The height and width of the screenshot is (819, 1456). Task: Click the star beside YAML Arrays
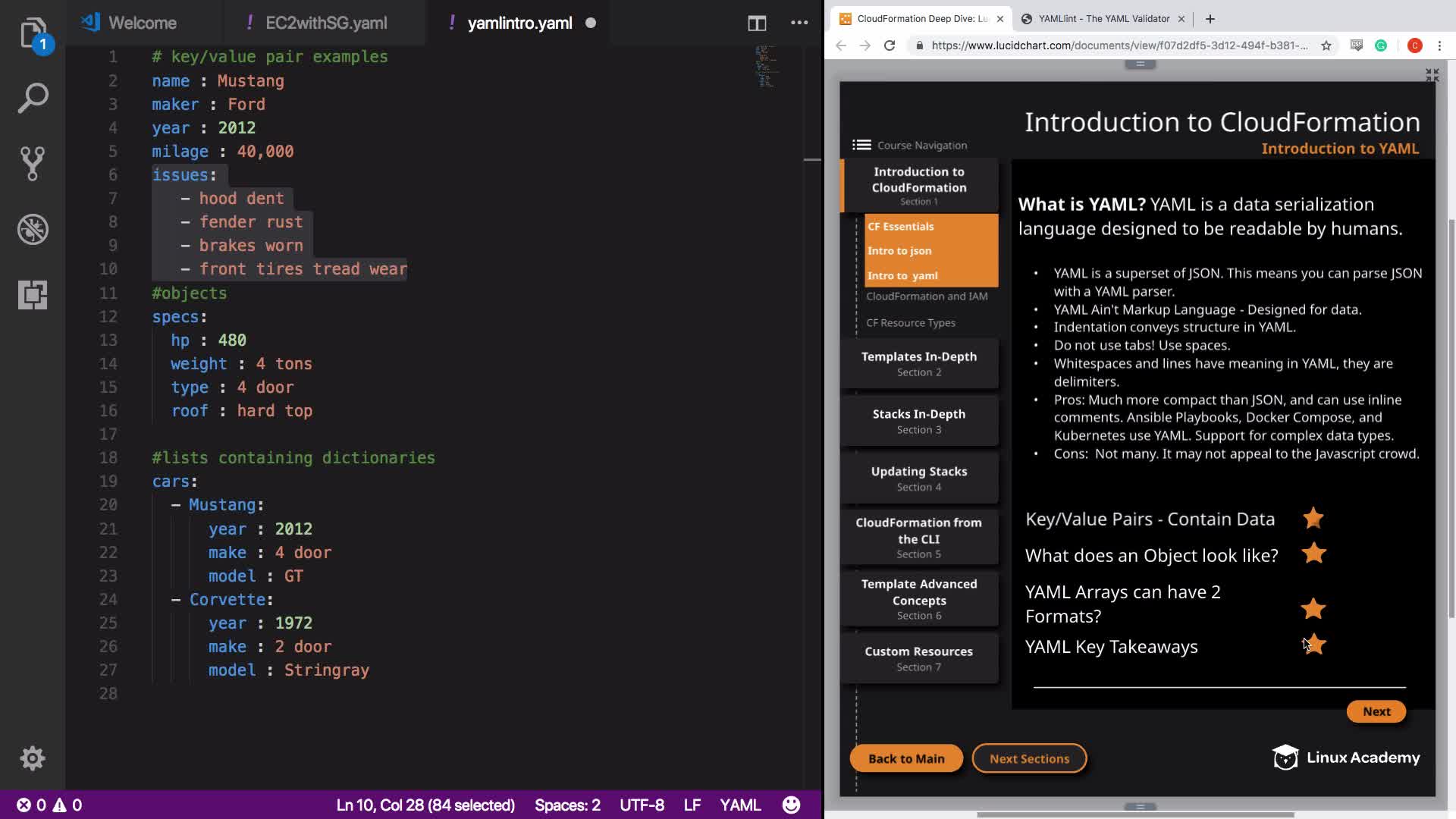1313,608
